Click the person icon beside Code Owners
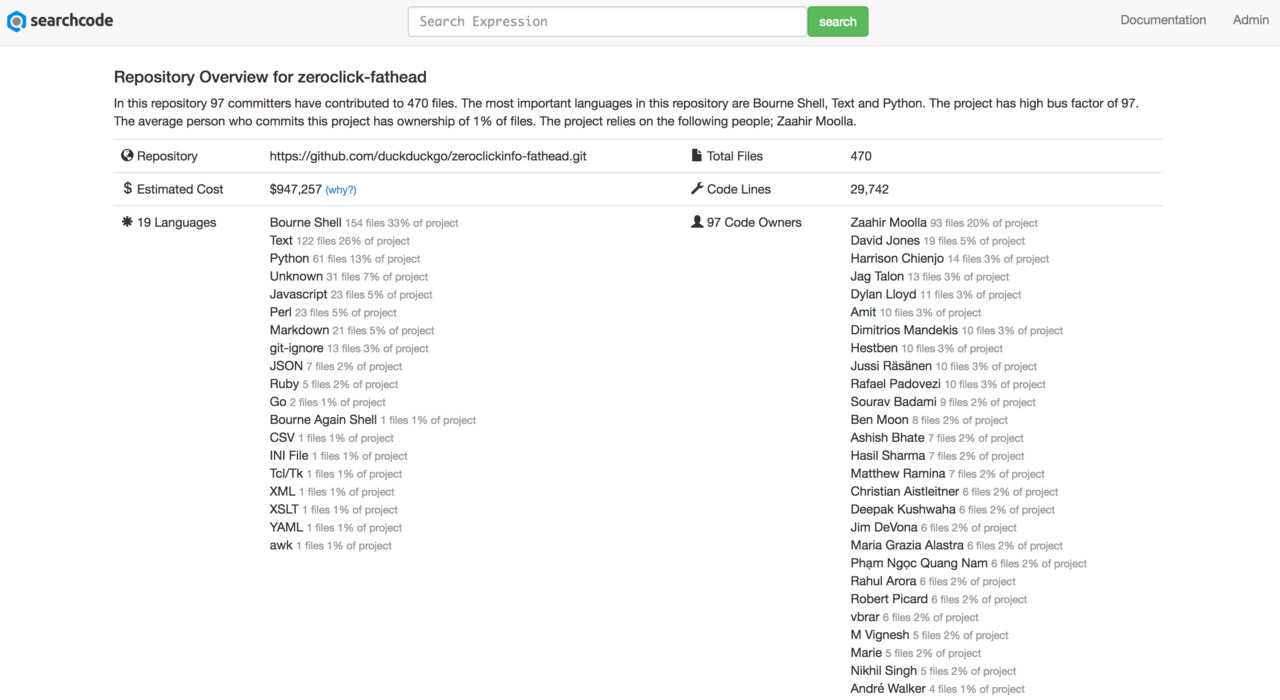Image resolution: width=1280 pixels, height=700 pixels. pyautogui.click(x=697, y=222)
